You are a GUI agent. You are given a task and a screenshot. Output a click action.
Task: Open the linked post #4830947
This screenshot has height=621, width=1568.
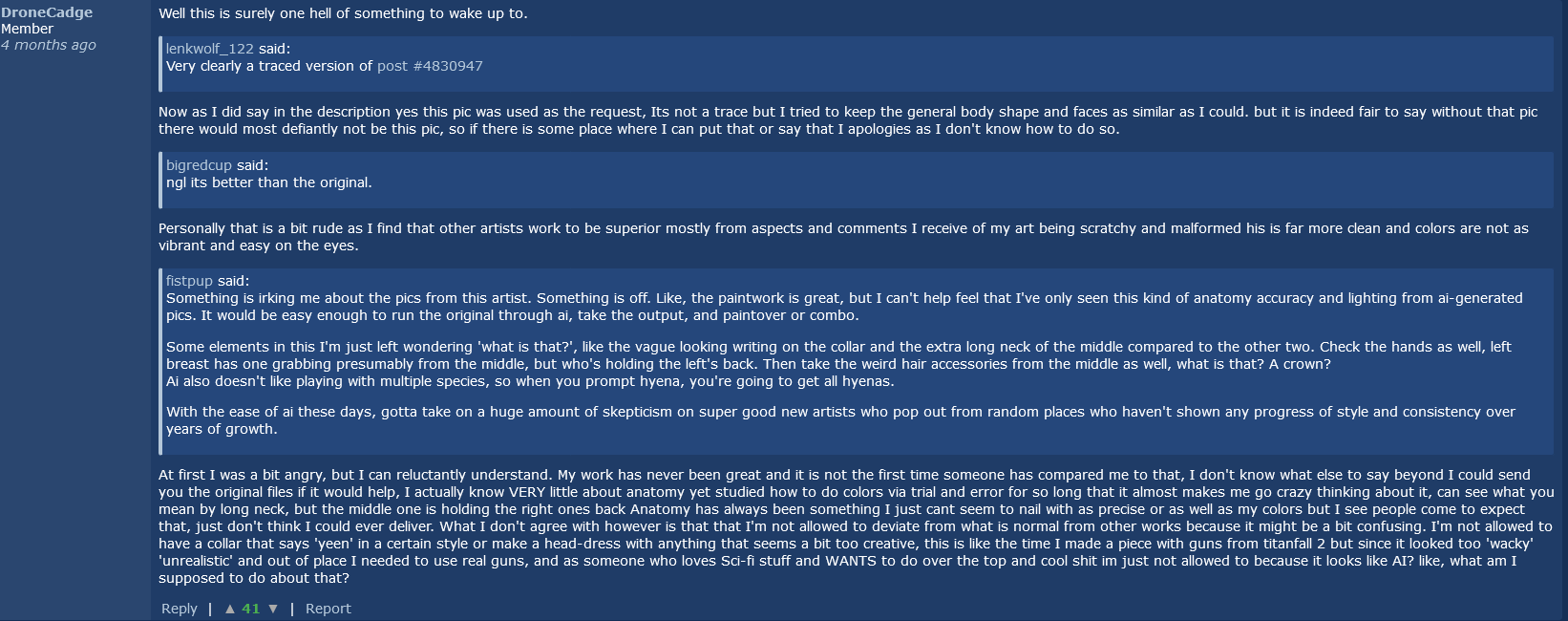(430, 66)
